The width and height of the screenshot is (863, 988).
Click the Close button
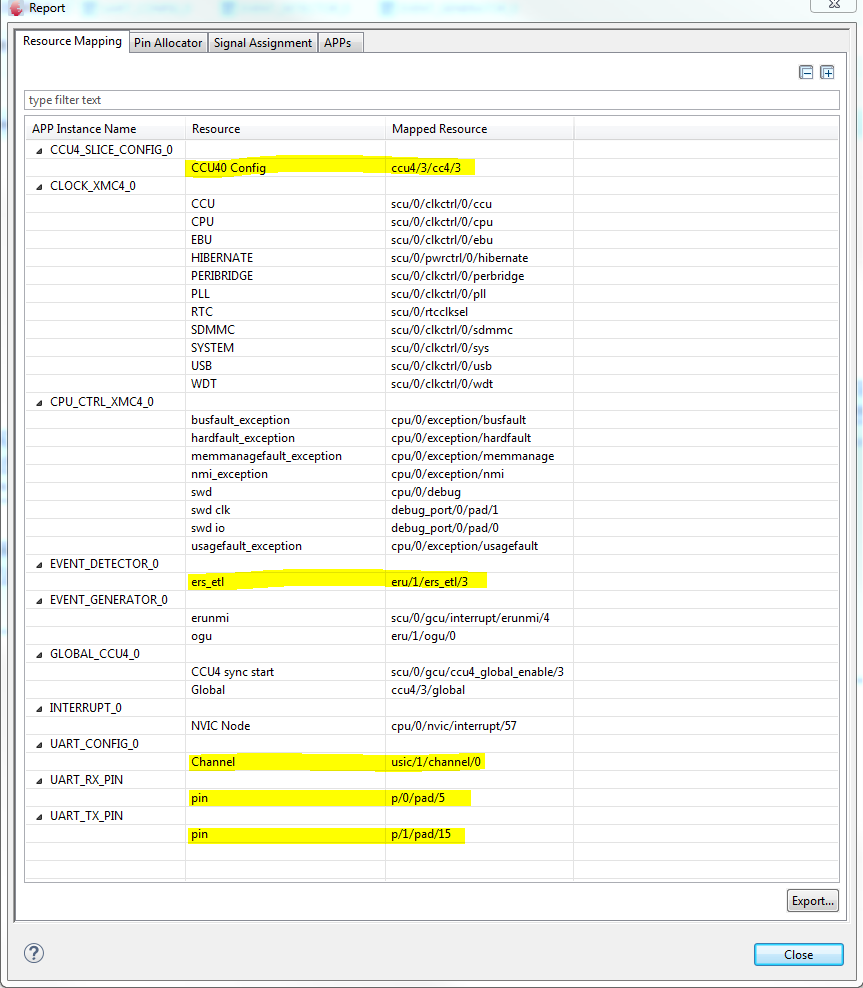click(798, 955)
